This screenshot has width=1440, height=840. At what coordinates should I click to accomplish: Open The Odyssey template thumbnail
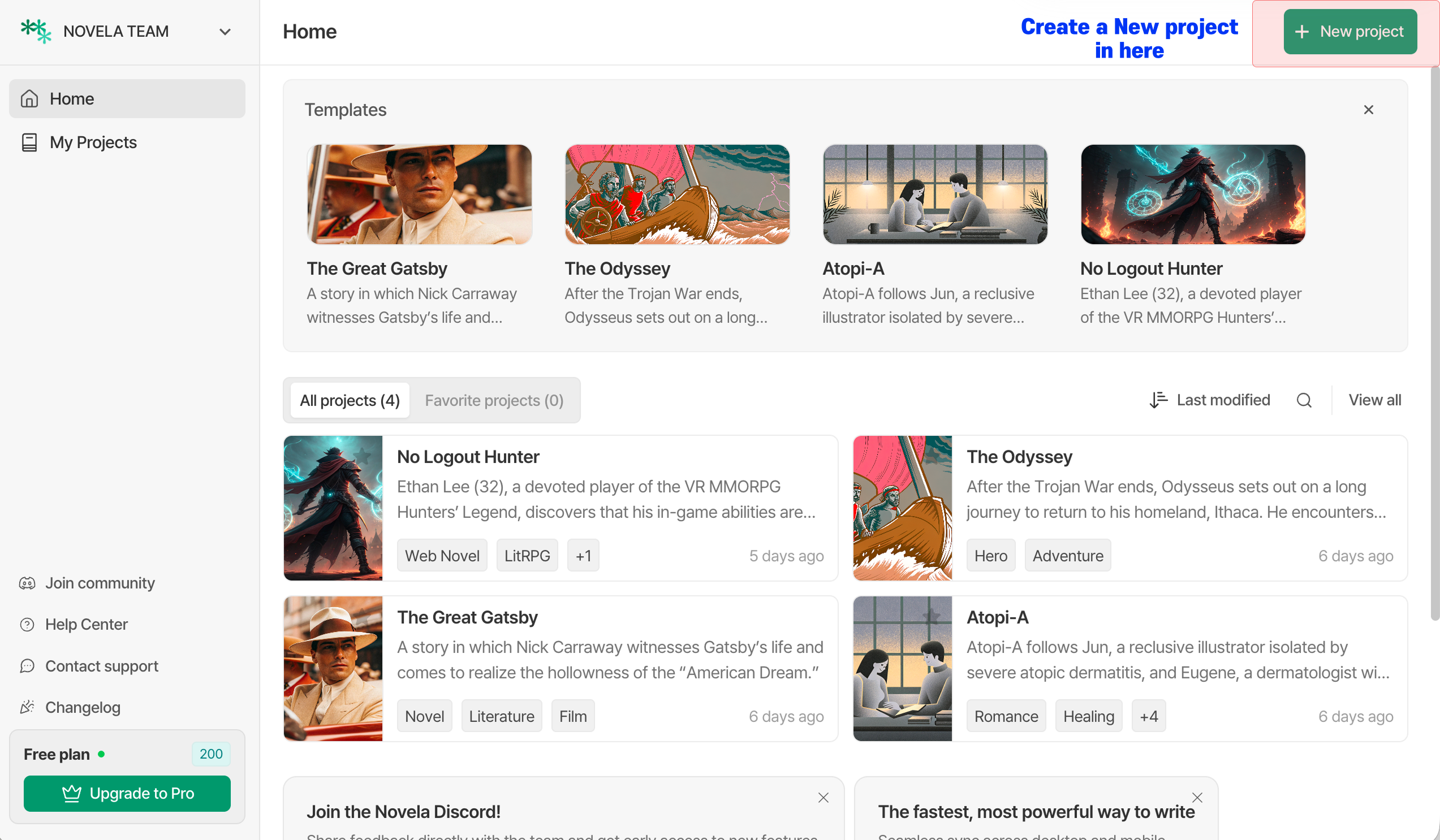pyautogui.click(x=677, y=194)
